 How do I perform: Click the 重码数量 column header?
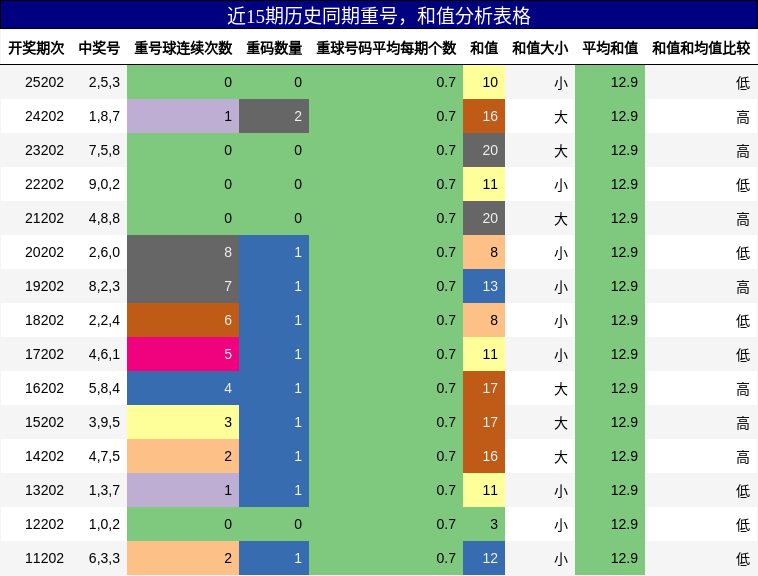pyautogui.click(x=274, y=48)
